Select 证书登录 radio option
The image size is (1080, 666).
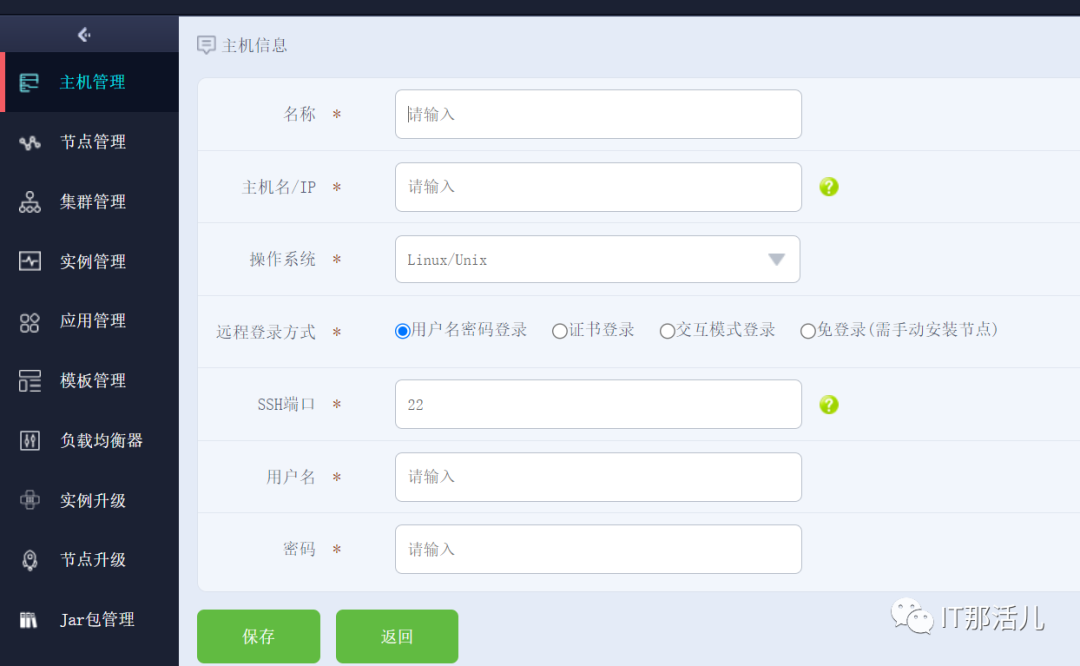559,331
